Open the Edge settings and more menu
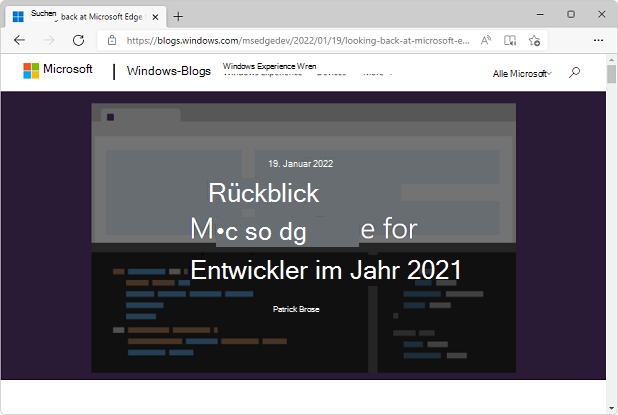The image size is (618, 415). (598, 40)
